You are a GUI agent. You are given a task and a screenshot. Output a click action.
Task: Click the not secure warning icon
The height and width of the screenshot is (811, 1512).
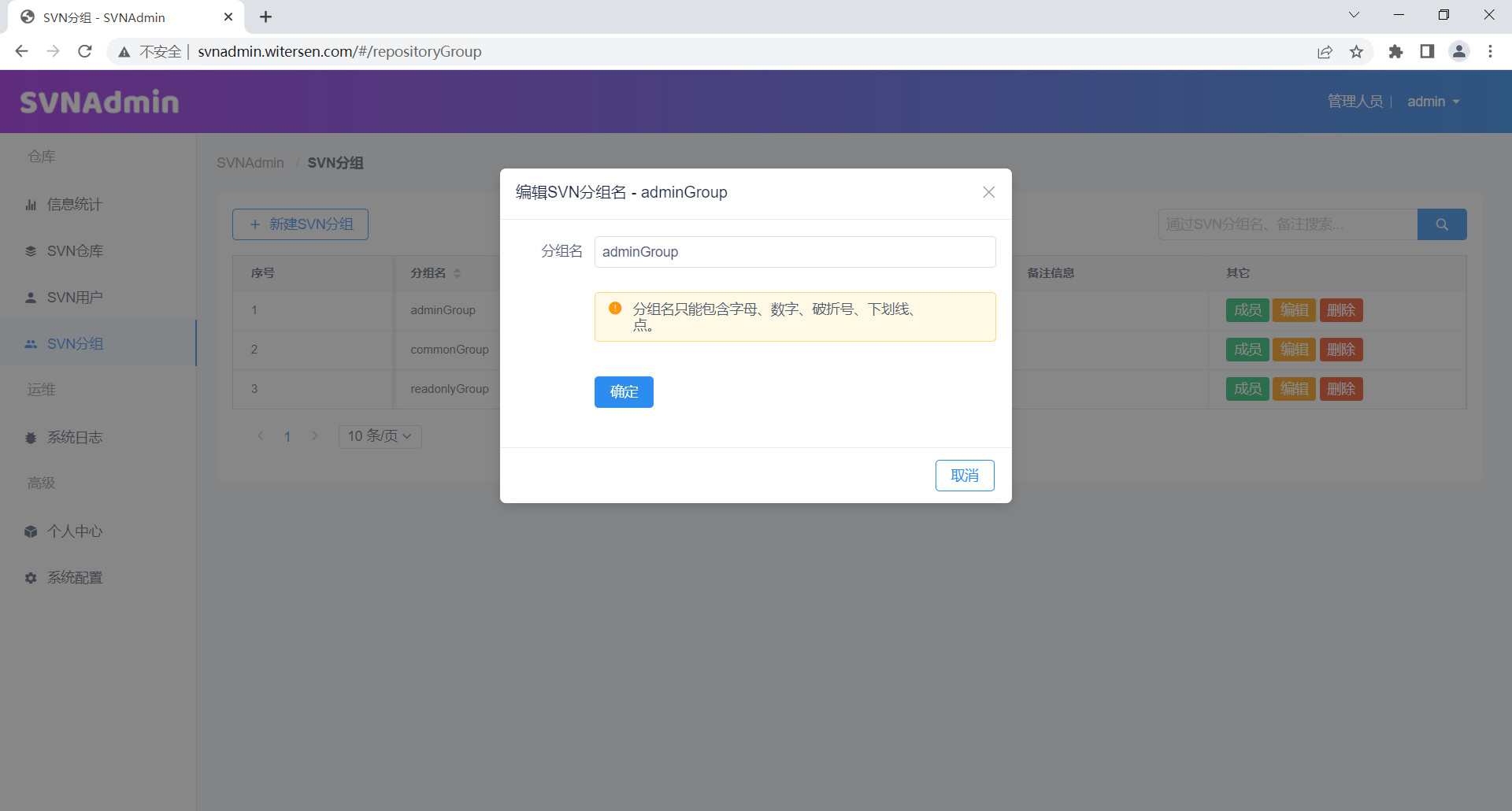coord(124,52)
